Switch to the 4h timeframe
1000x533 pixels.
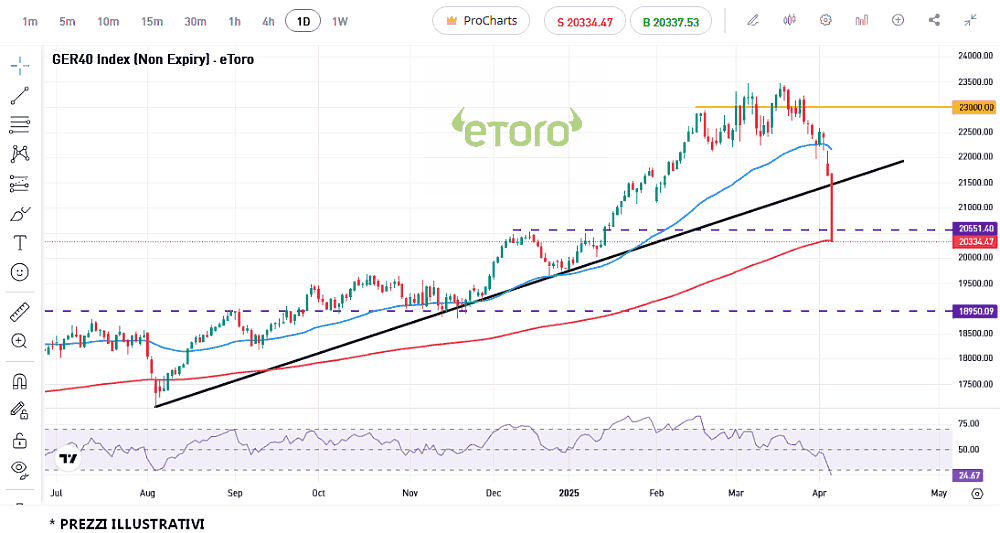[x=268, y=22]
